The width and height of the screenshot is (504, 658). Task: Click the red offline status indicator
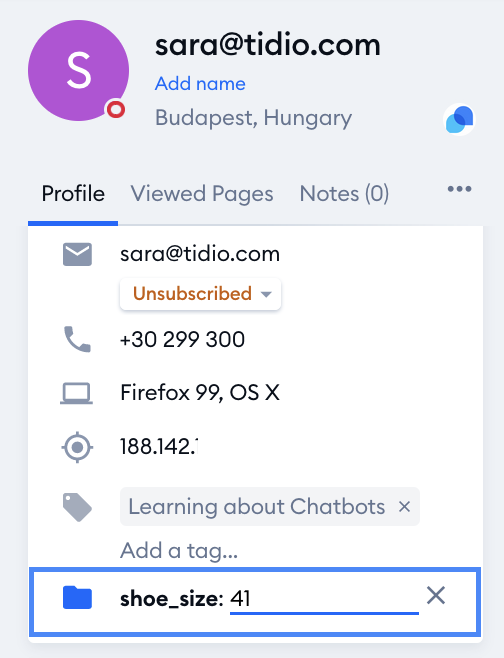tap(116, 110)
